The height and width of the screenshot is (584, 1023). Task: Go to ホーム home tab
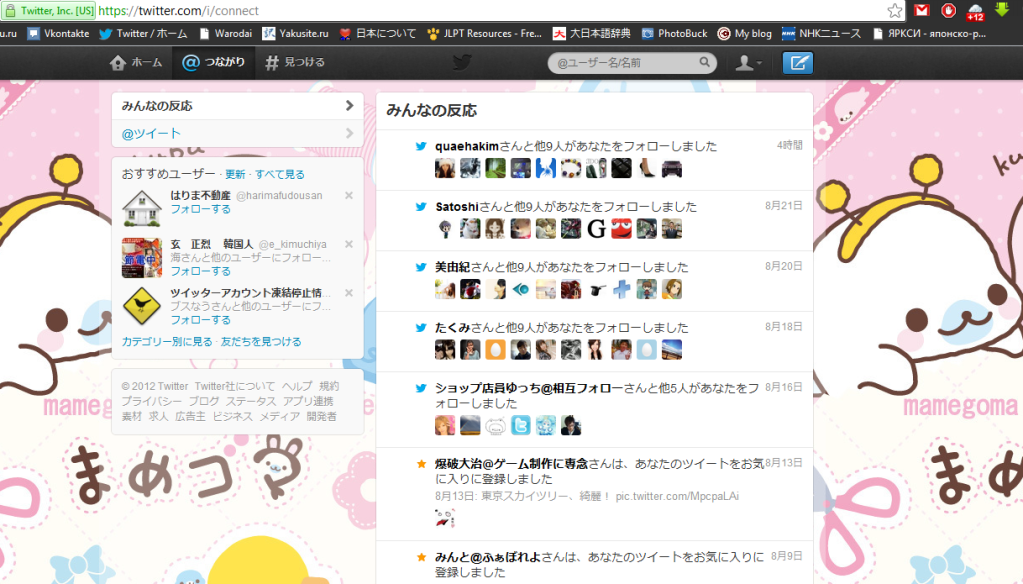[x=136, y=63]
